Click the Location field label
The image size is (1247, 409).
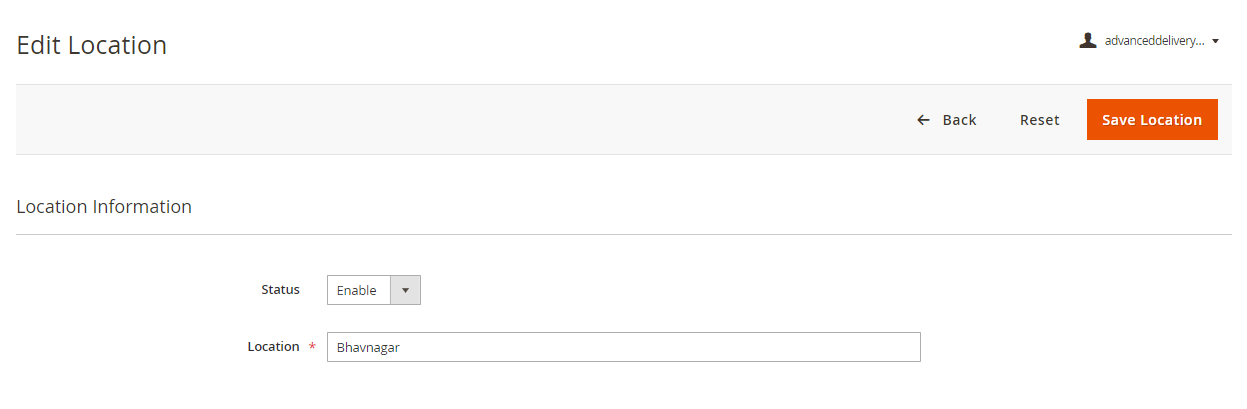[x=273, y=346]
